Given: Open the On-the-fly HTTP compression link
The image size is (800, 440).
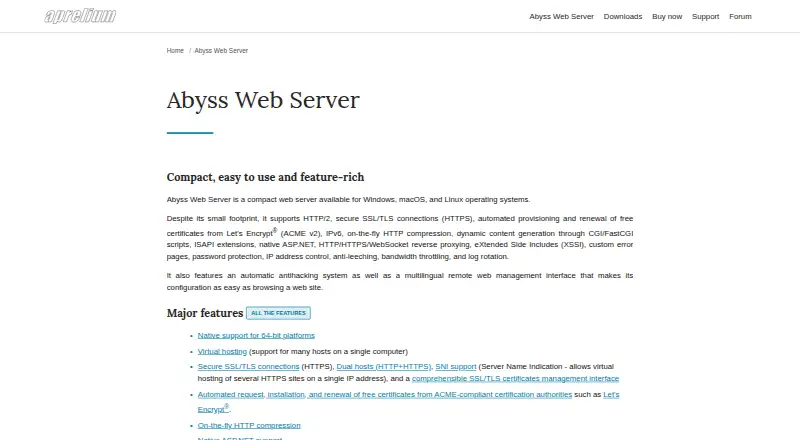Looking at the screenshot, I should tap(249, 425).
